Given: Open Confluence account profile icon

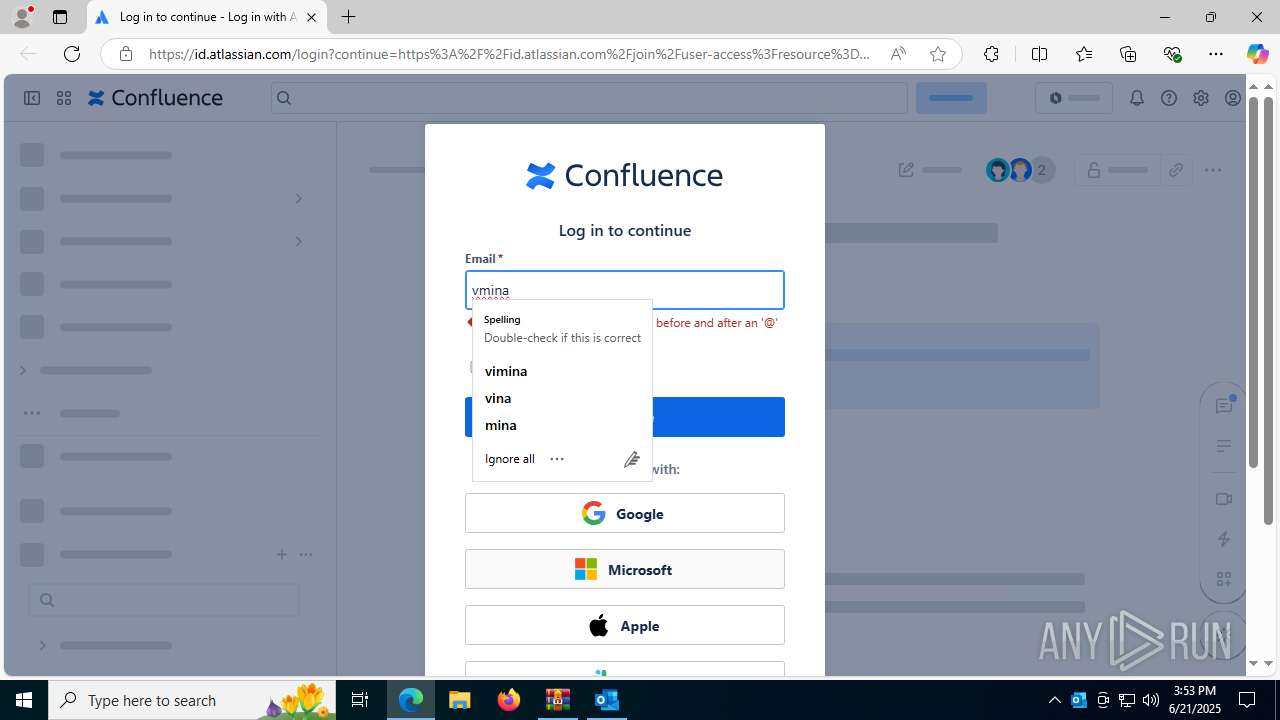Looking at the screenshot, I should (x=1233, y=98).
